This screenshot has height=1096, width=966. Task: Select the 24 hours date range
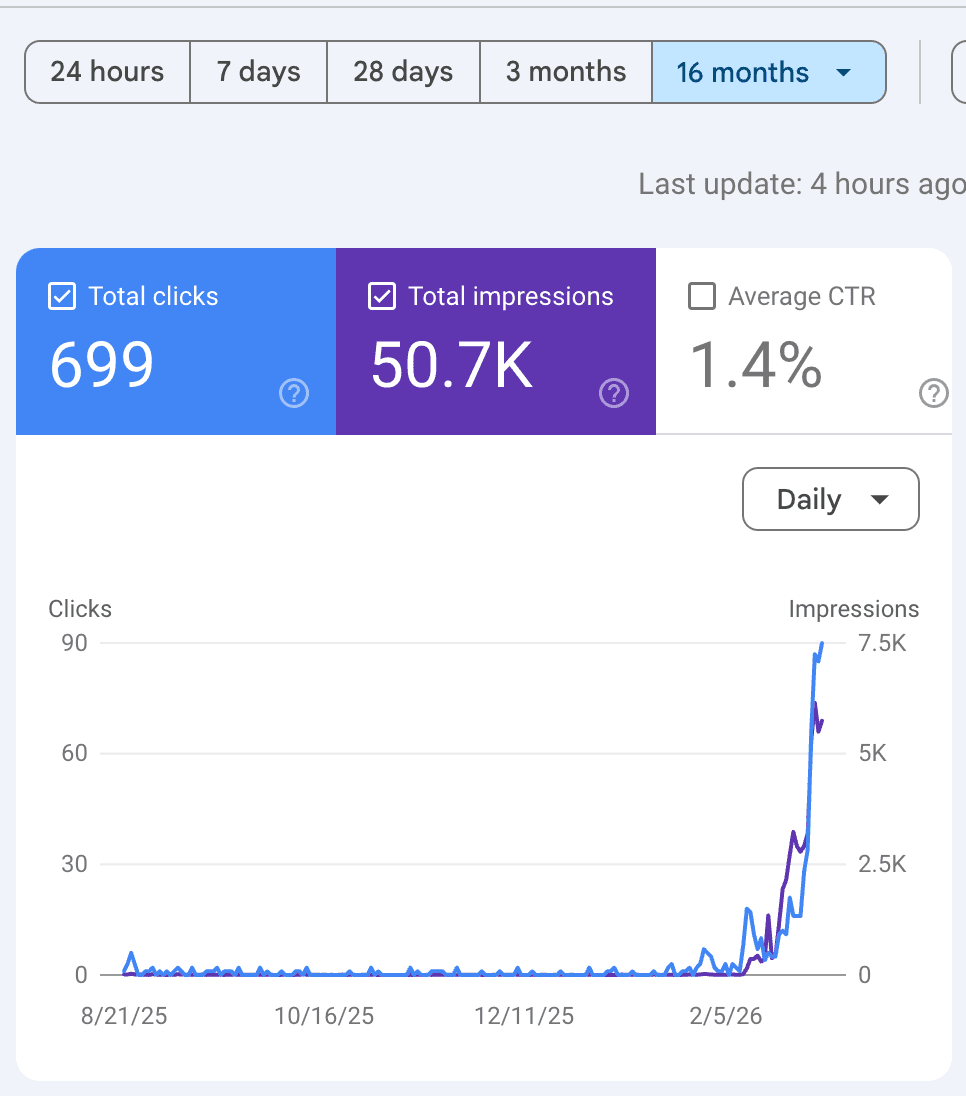[x=106, y=71]
